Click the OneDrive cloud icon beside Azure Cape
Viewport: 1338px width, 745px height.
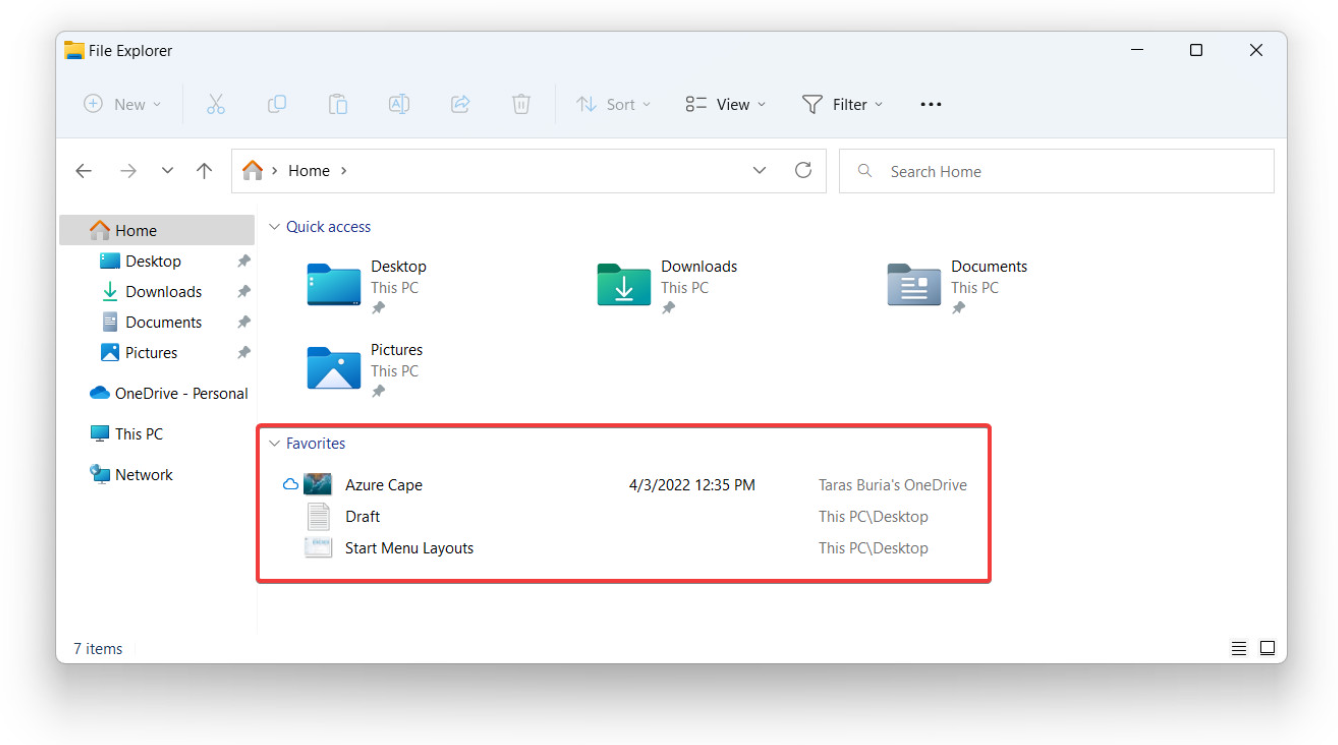(x=290, y=484)
